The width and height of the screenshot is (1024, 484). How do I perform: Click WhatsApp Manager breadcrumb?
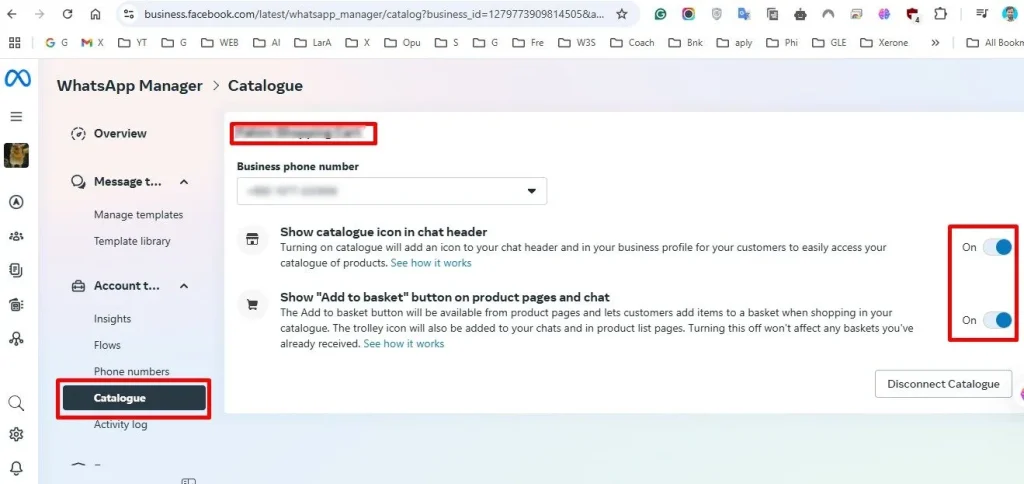(129, 86)
